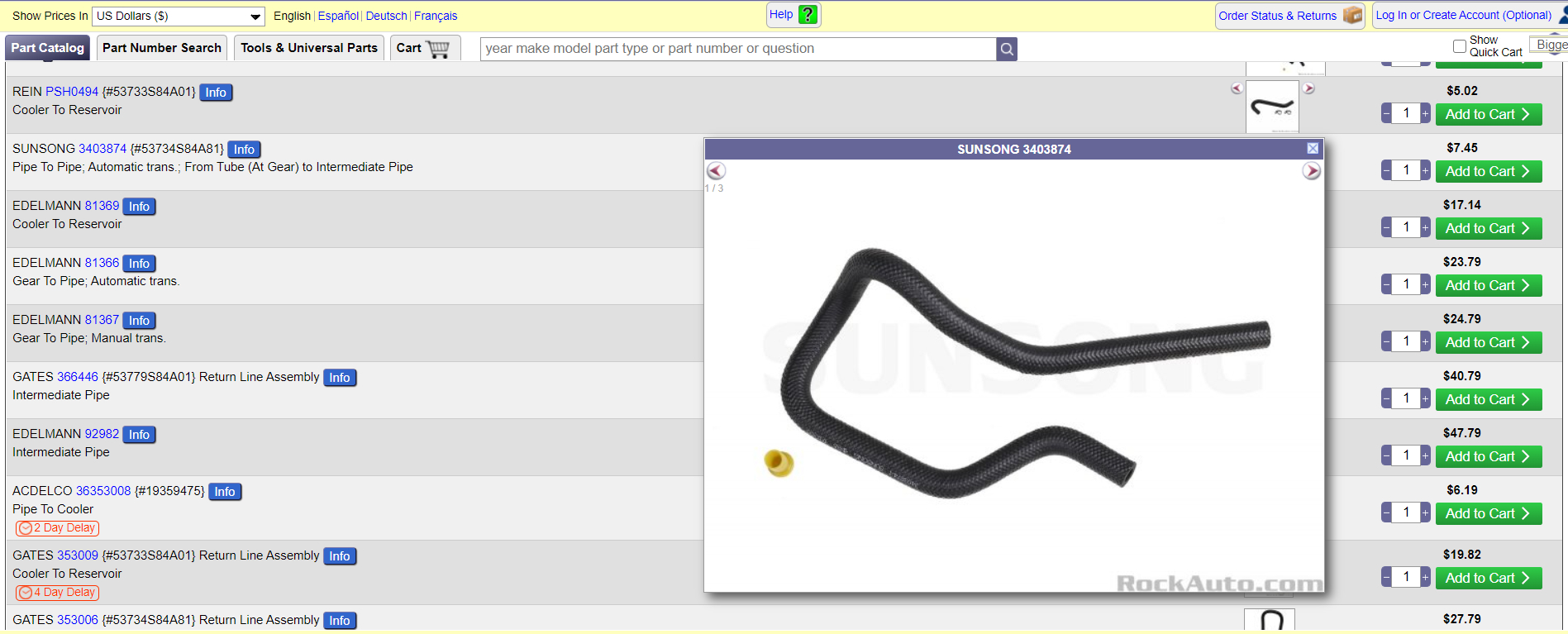The height and width of the screenshot is (634, 1568).
Task: Add the $5.02 REIN part to cart
Action: [x=1489, y=114]
